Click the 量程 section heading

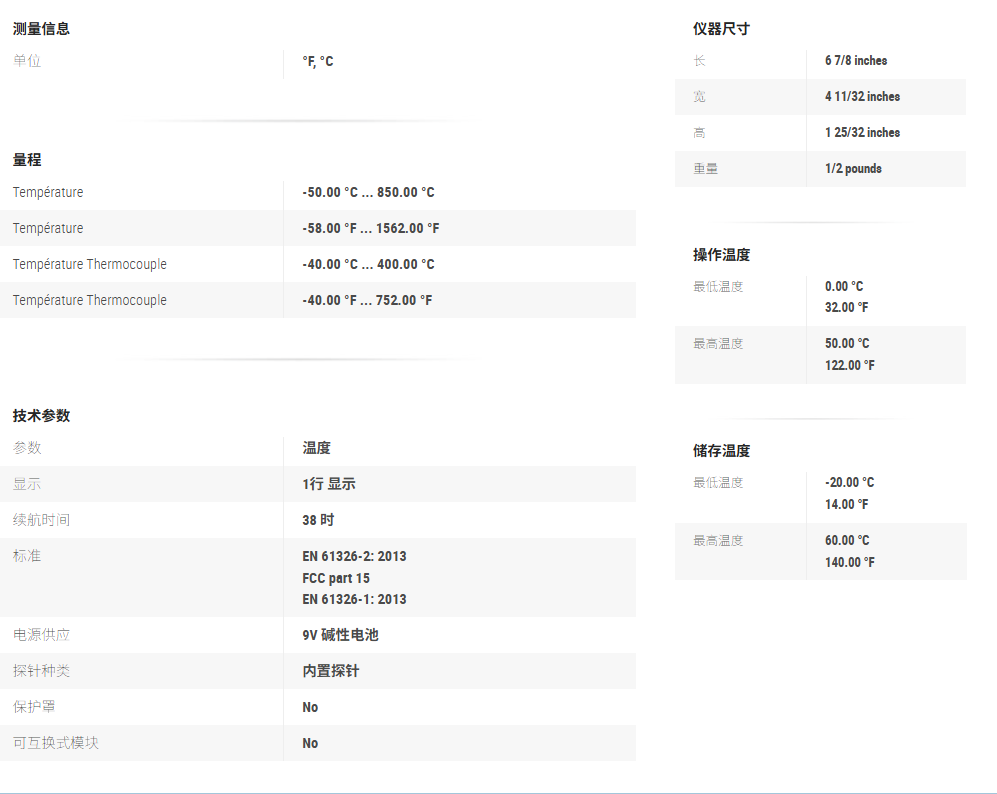(27, 160)
